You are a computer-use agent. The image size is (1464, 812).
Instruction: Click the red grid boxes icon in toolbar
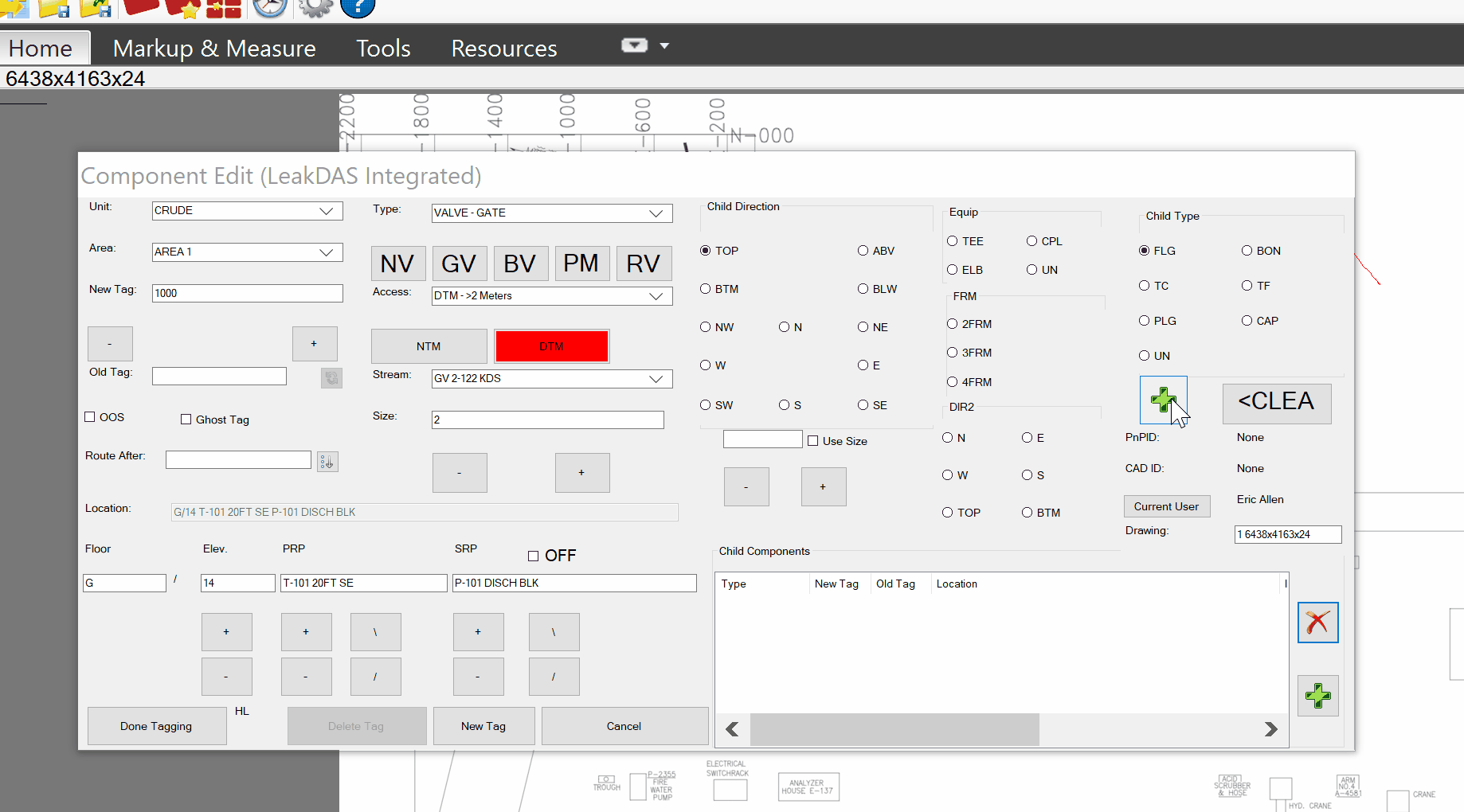(223, 8)
